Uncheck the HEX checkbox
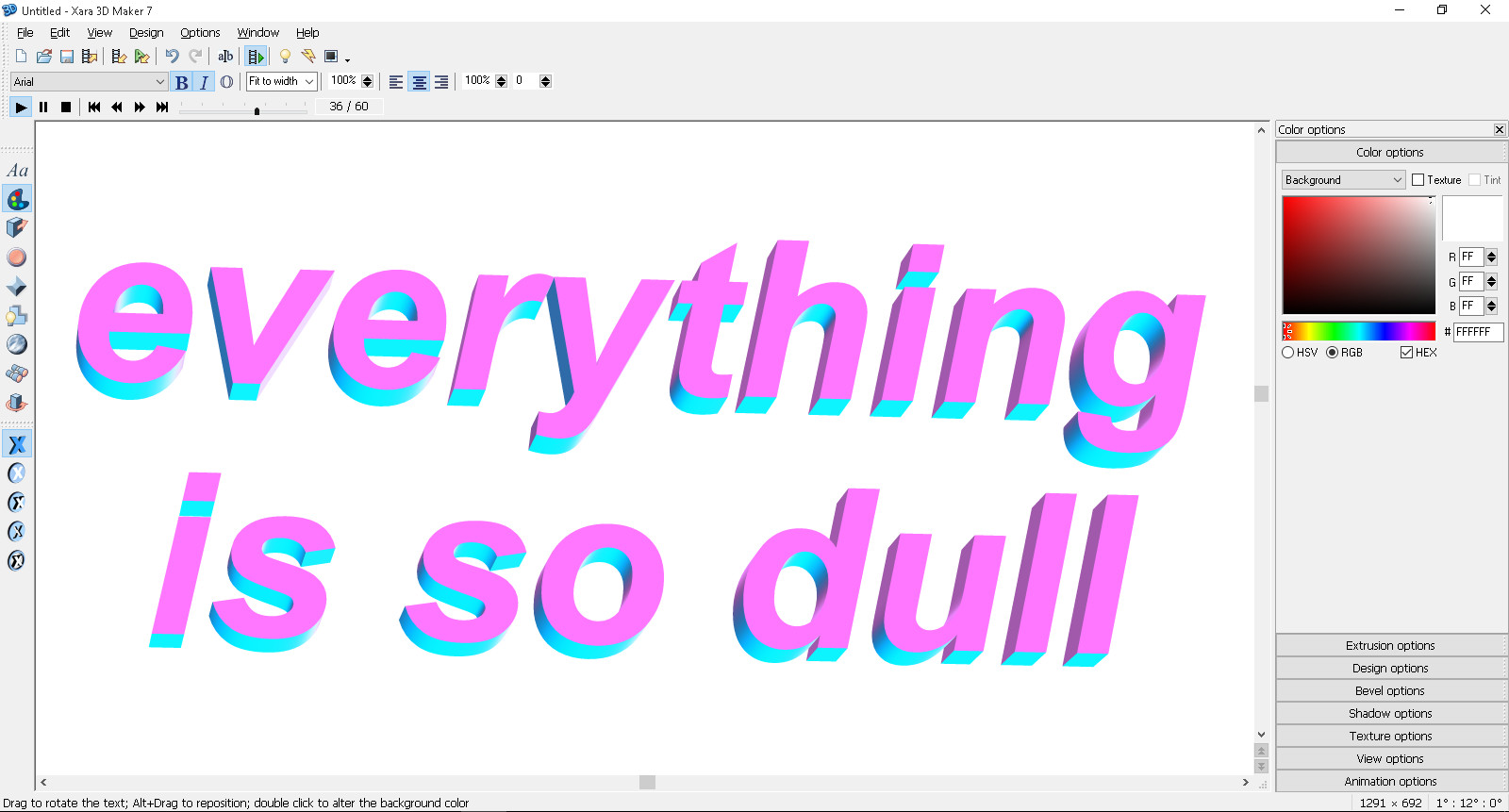The image size is (1509, 812). click(x=1407, y=353)
